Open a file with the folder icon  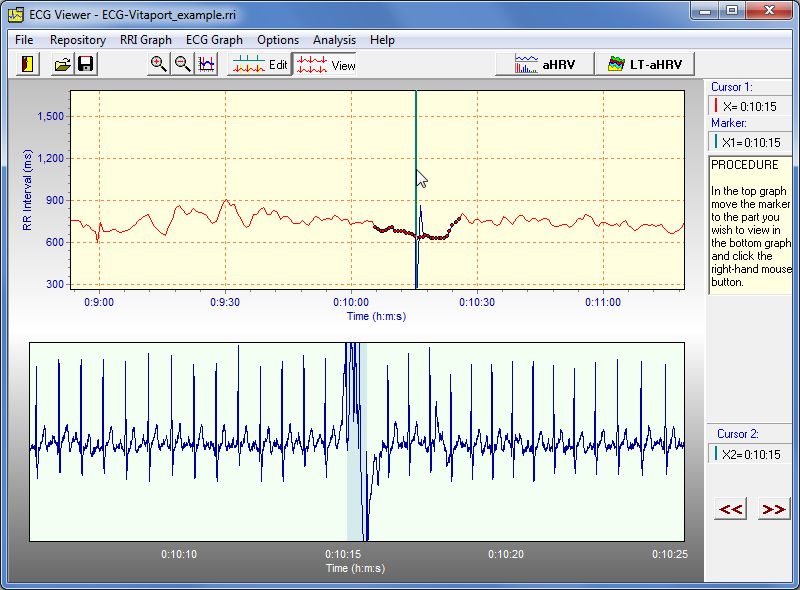62,65
